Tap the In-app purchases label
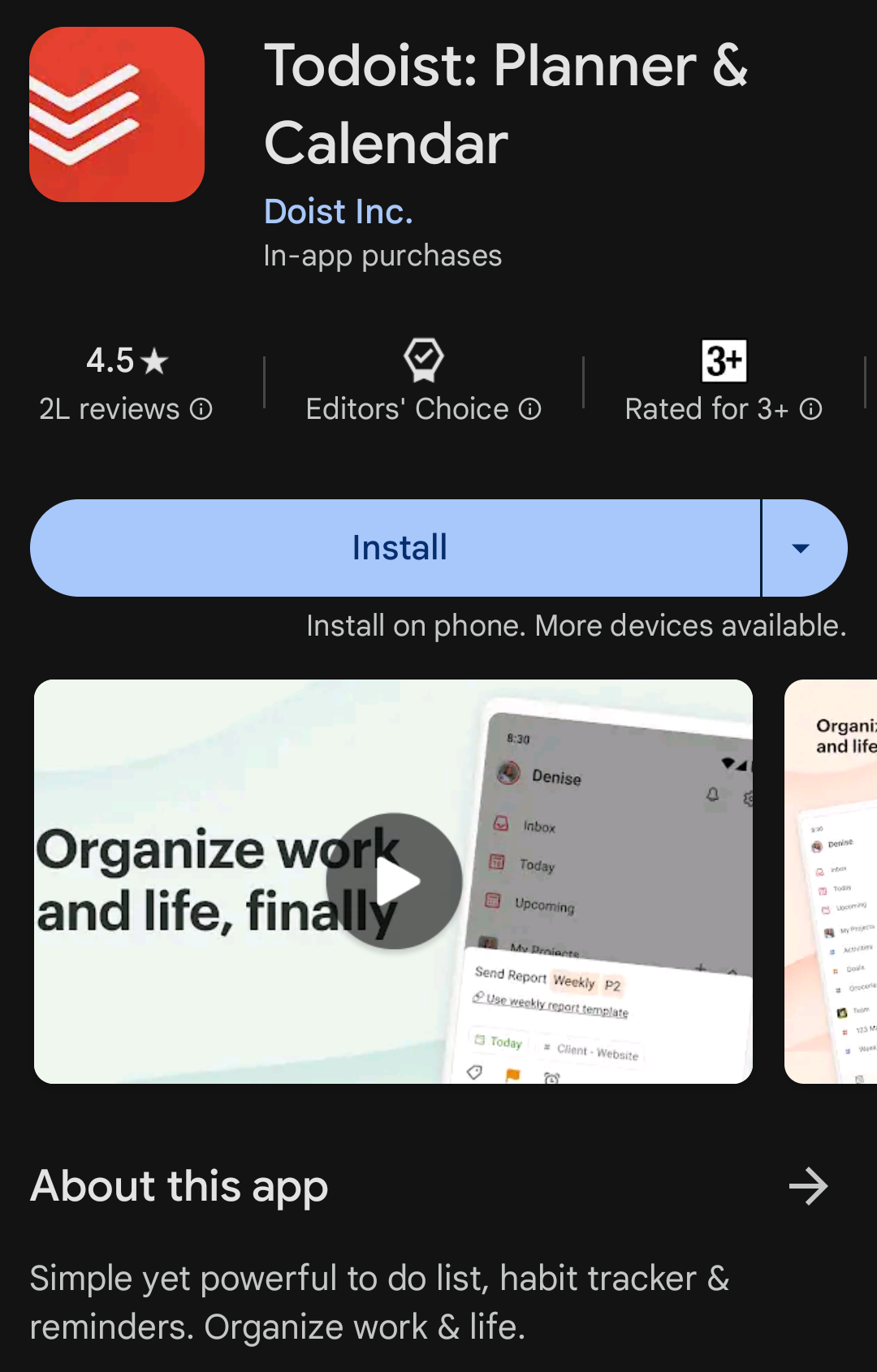Screen dimensions: 877x1372 (382, 256)
